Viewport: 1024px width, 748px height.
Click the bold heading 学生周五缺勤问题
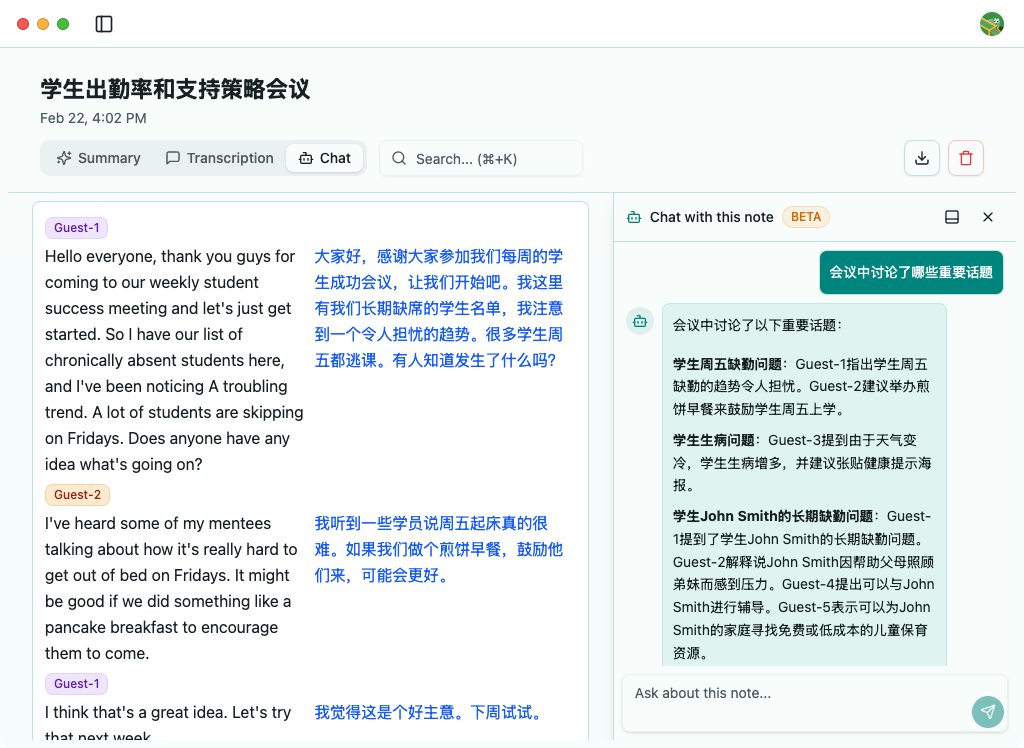(727, 364)
